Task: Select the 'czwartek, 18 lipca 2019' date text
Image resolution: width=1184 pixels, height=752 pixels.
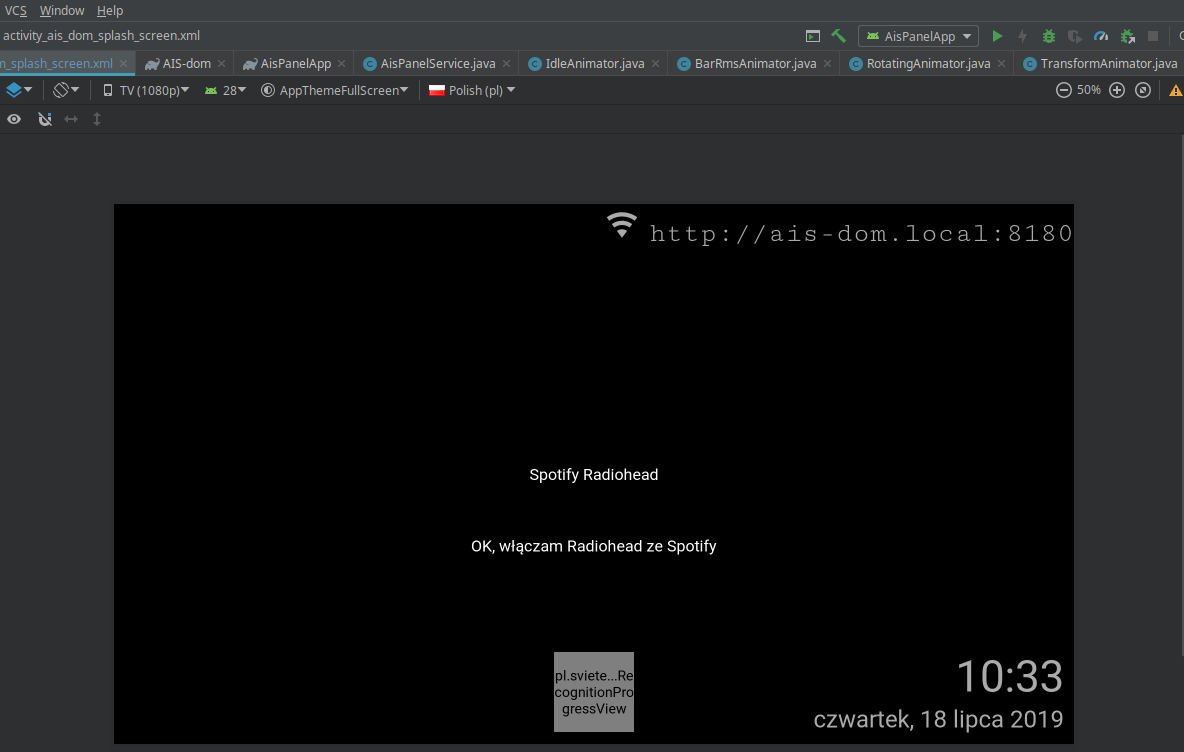Action: tap(938, 719)
